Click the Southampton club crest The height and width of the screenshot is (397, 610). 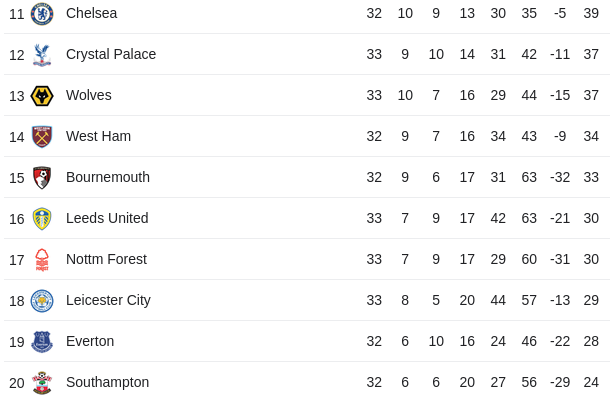(42, 383)
